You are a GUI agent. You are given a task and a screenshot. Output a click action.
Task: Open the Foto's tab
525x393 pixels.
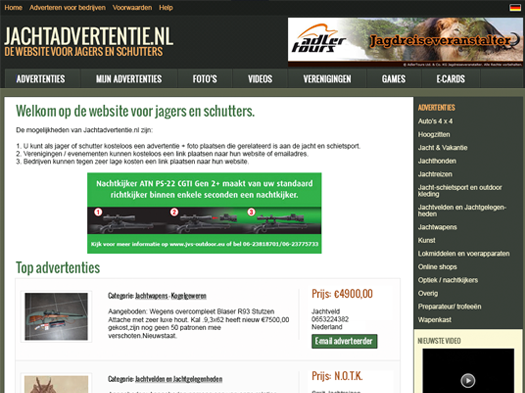(205, 79)
